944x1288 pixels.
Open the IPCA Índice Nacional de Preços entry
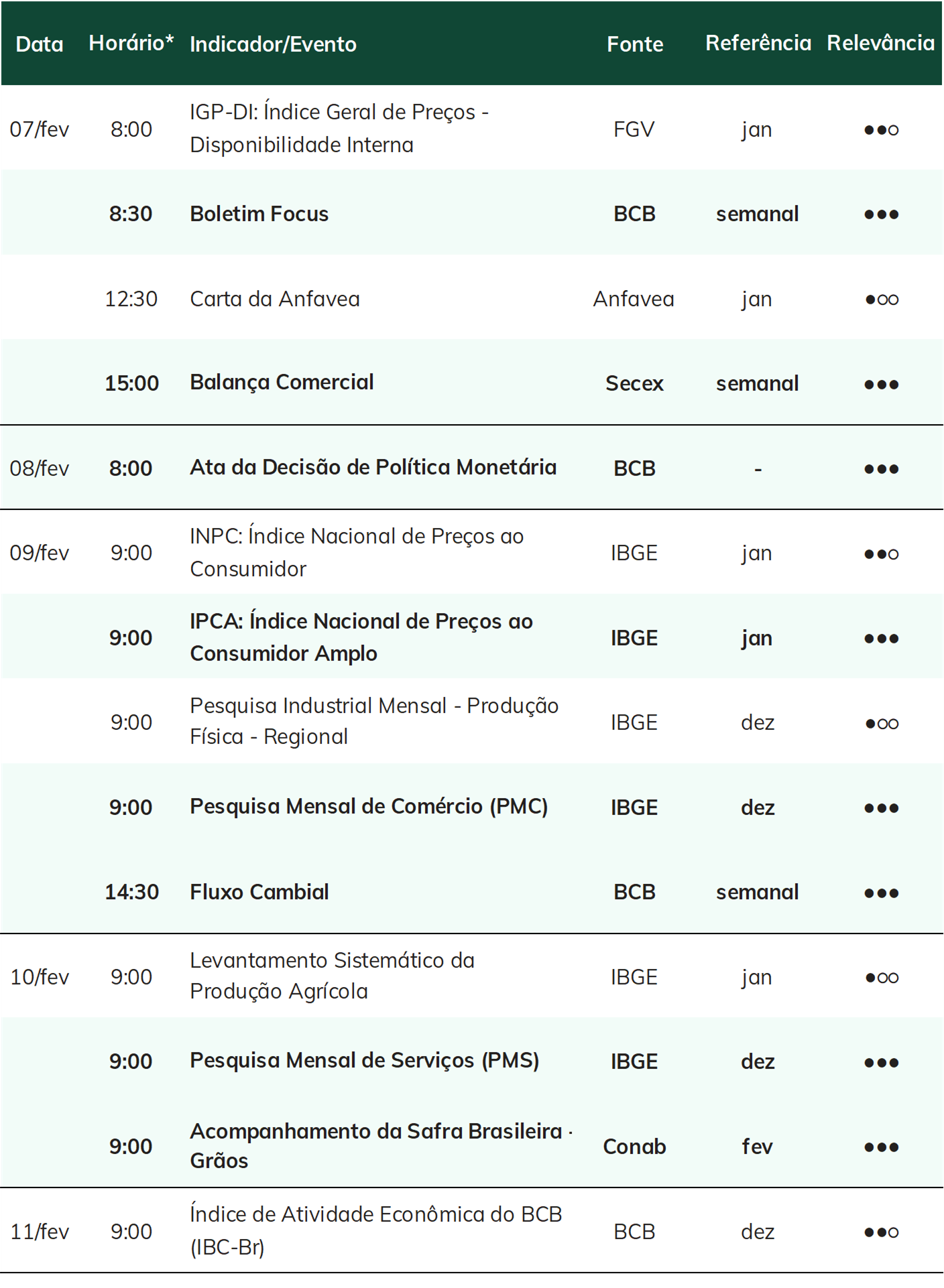pos(361,637)
